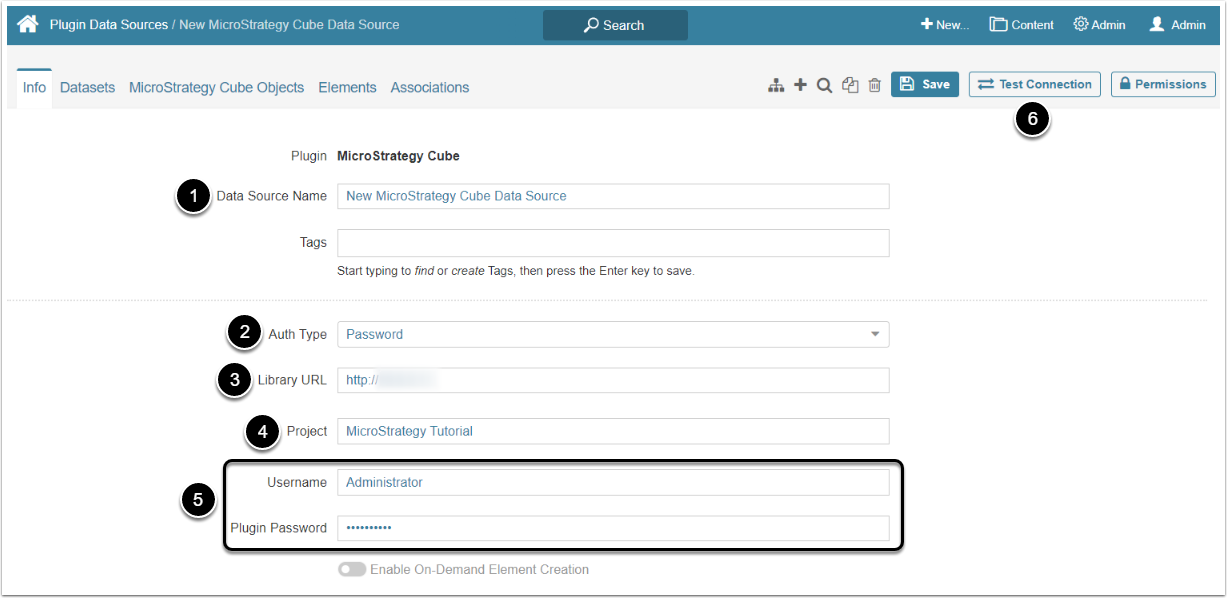Edit the Library URL field
The image size is (1227, 598).
pyautogui.click(x=613, y=380)
